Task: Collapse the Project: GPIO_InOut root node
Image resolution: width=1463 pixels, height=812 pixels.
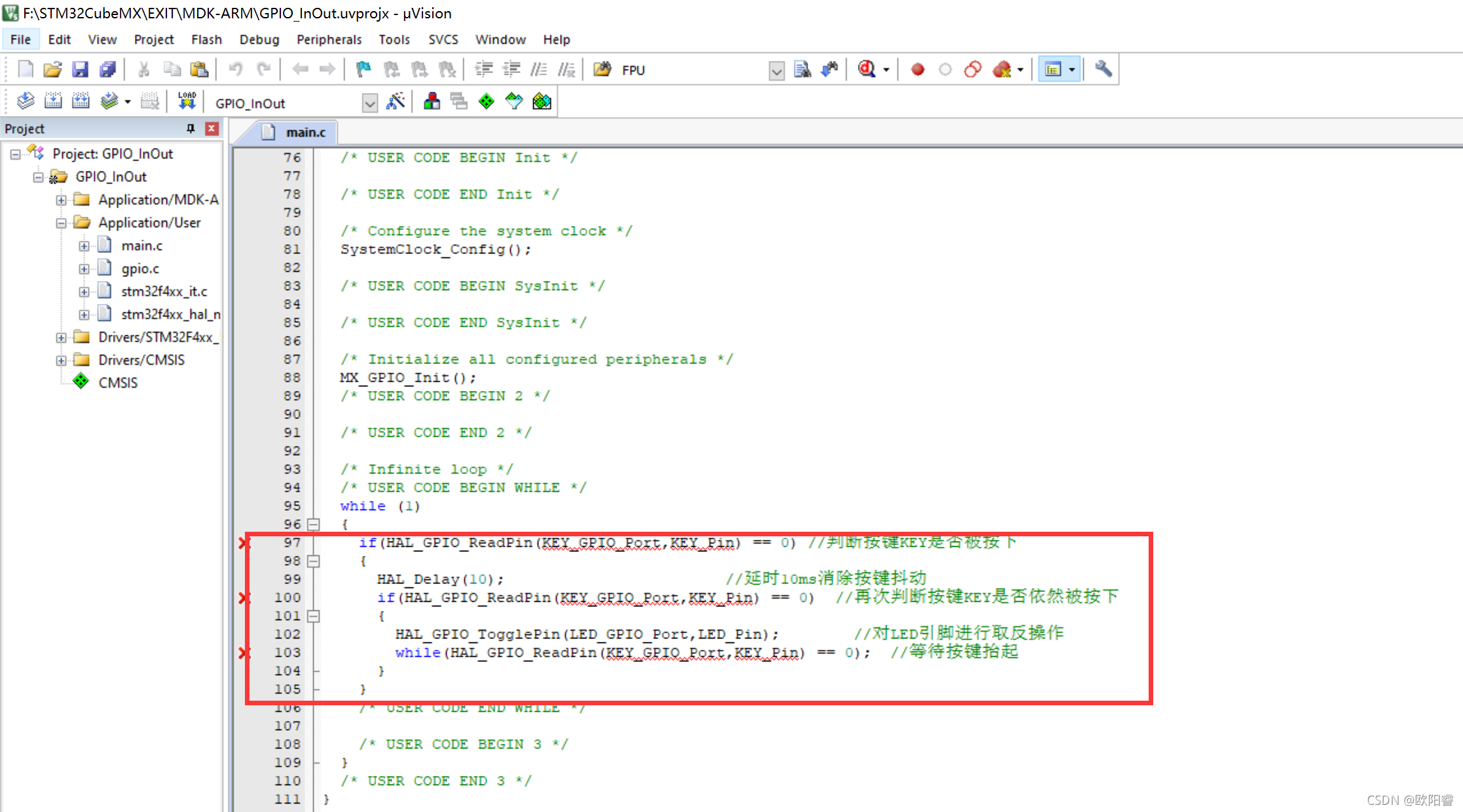Action: click(x=15, y=154)
